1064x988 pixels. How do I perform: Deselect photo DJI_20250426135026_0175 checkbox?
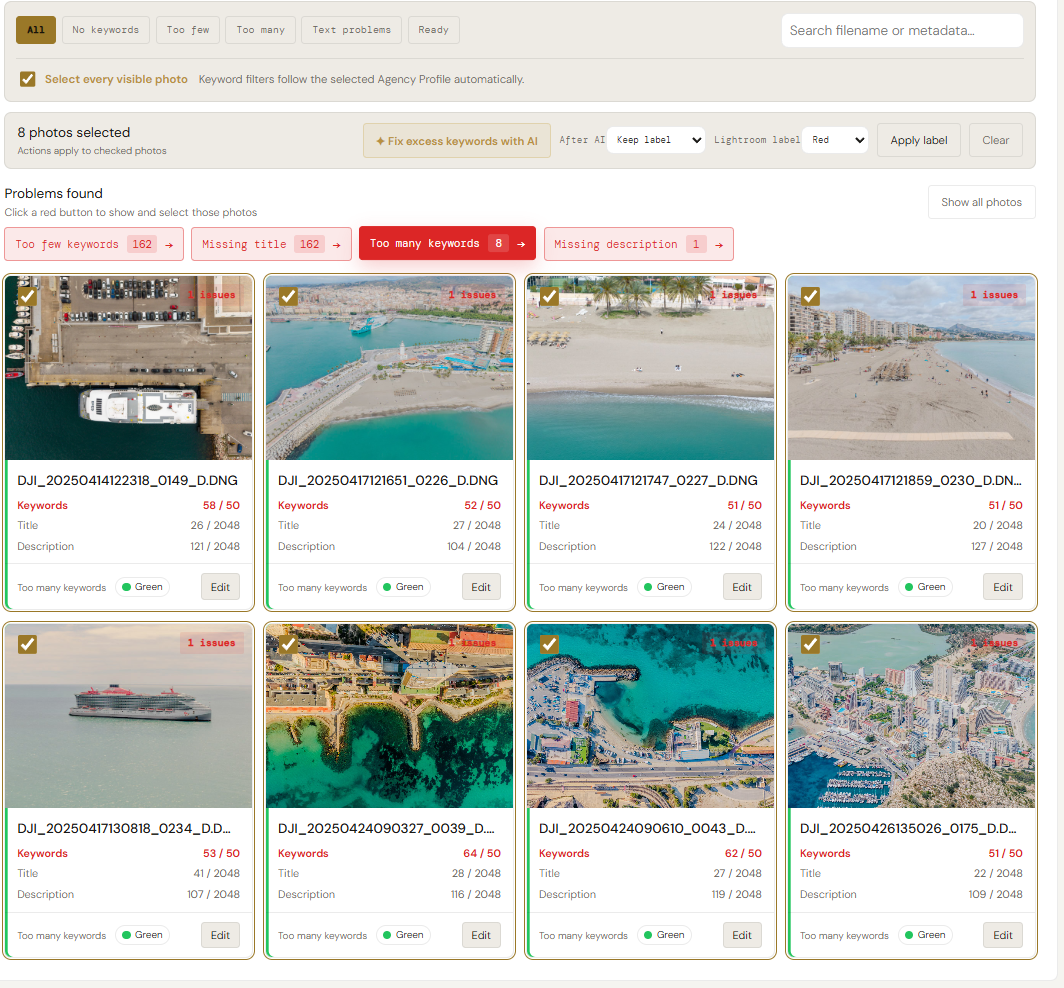(x=810, y=644)
